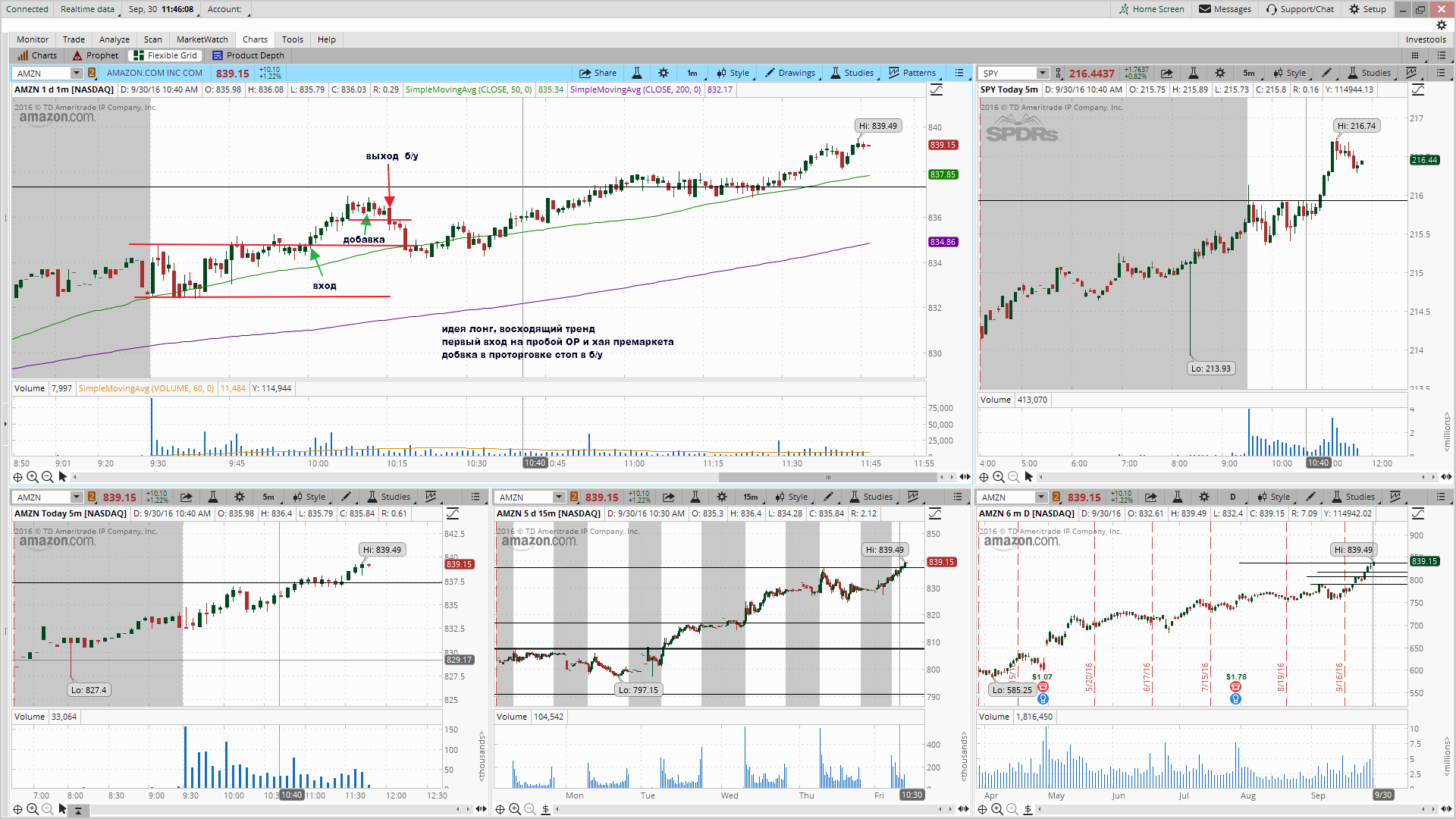Toggle price axis scale on AMZN daily chart
Viewport: 1456px width, 819px height.
tap(1418, 513)
